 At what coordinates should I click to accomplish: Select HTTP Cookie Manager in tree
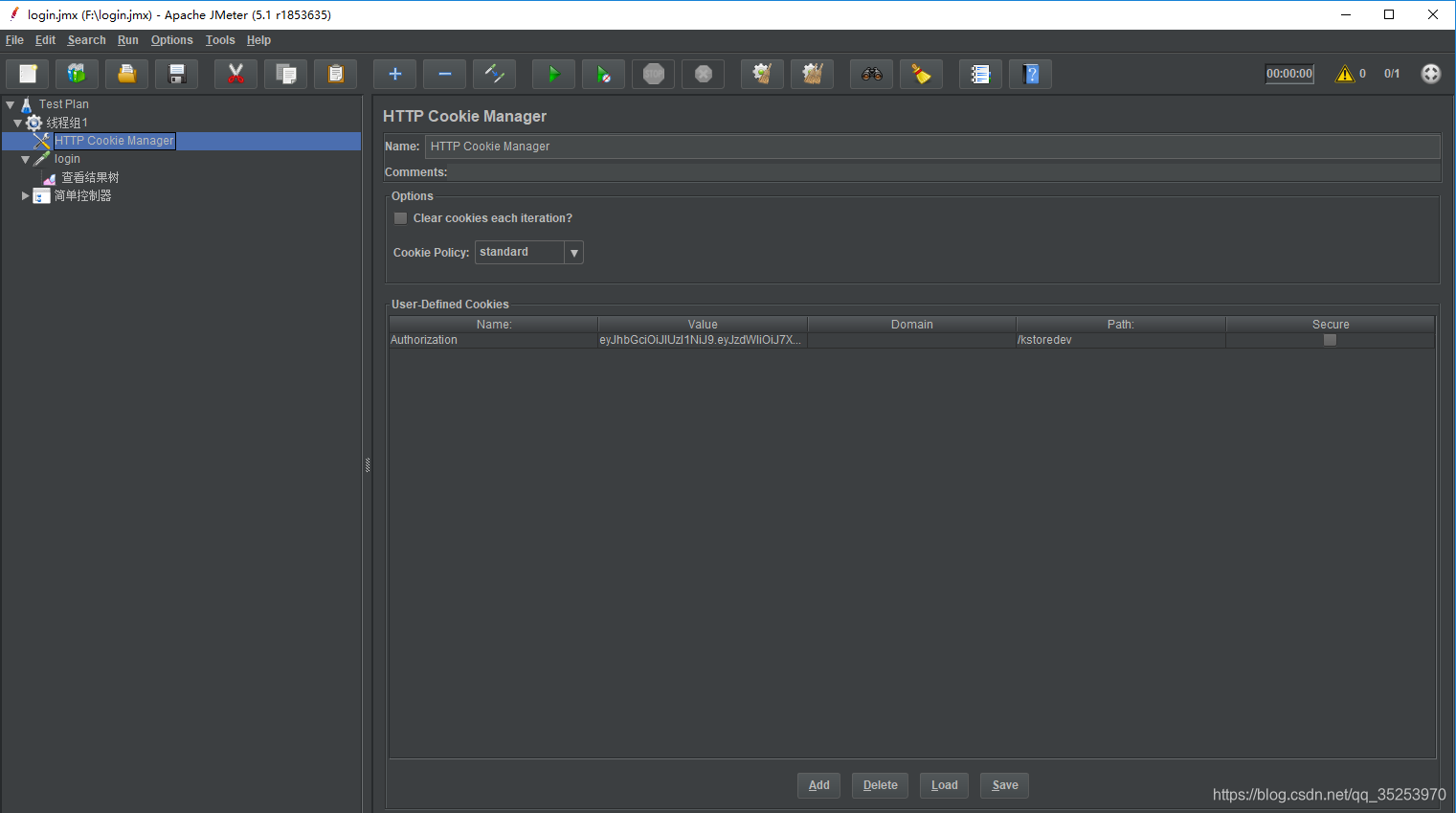114,141
